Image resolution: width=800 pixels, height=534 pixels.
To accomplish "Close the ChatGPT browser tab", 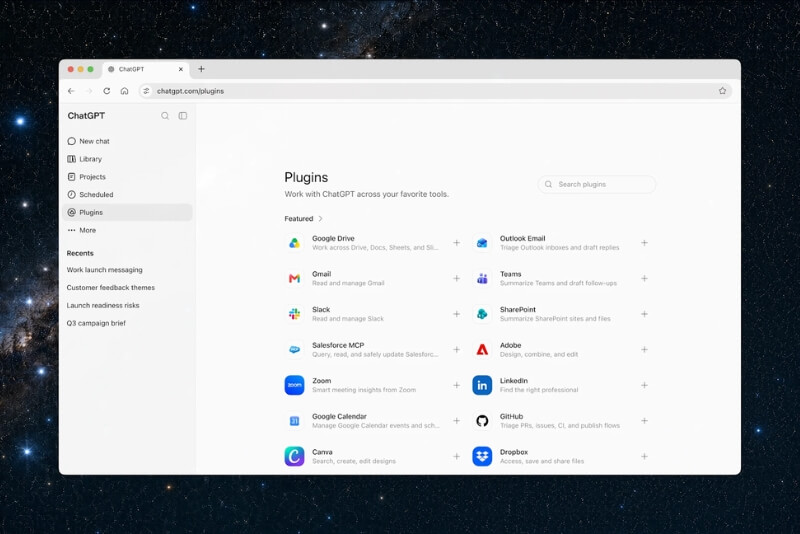I will (x=181, y=69).
